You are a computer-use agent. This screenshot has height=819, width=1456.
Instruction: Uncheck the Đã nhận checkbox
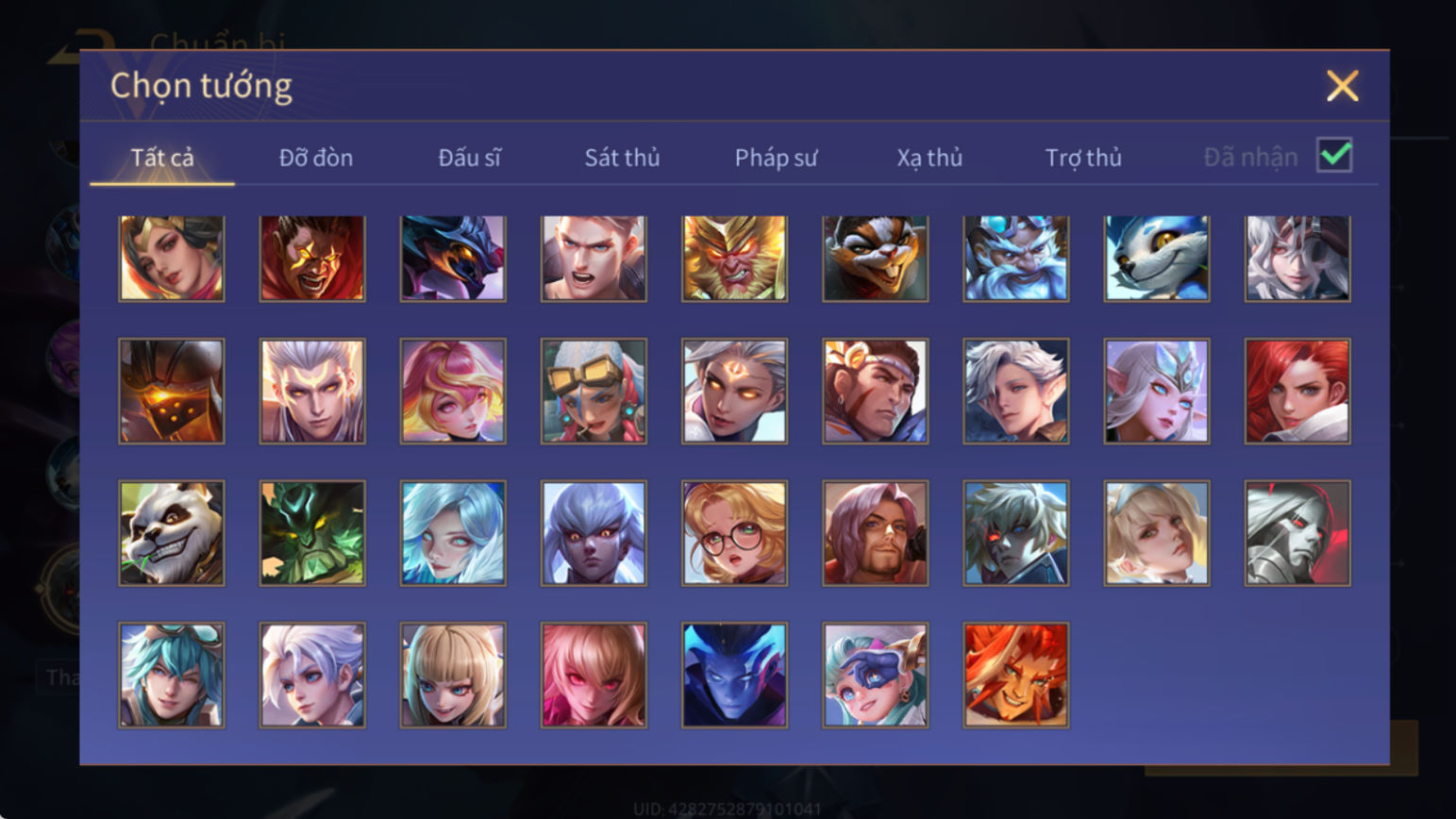tap(1334, 156)
